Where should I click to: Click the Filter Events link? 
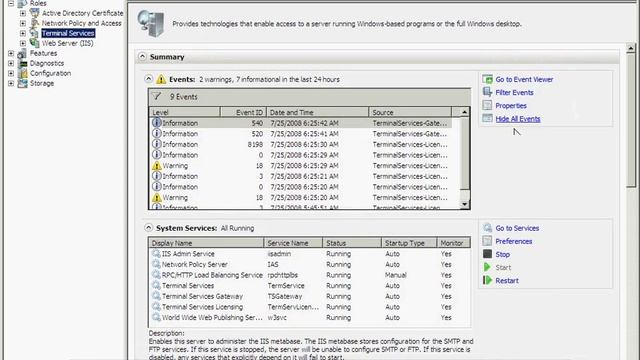[x=514, y=93]
